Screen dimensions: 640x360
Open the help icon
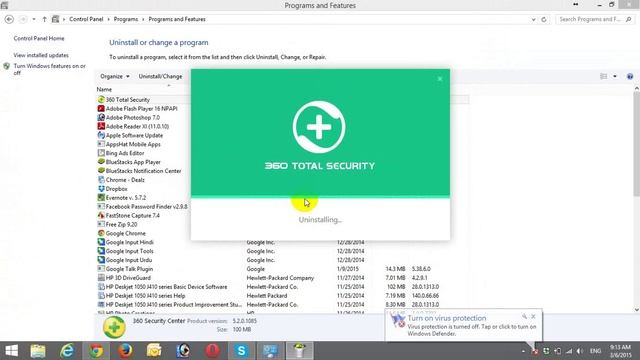click(630, 76)
